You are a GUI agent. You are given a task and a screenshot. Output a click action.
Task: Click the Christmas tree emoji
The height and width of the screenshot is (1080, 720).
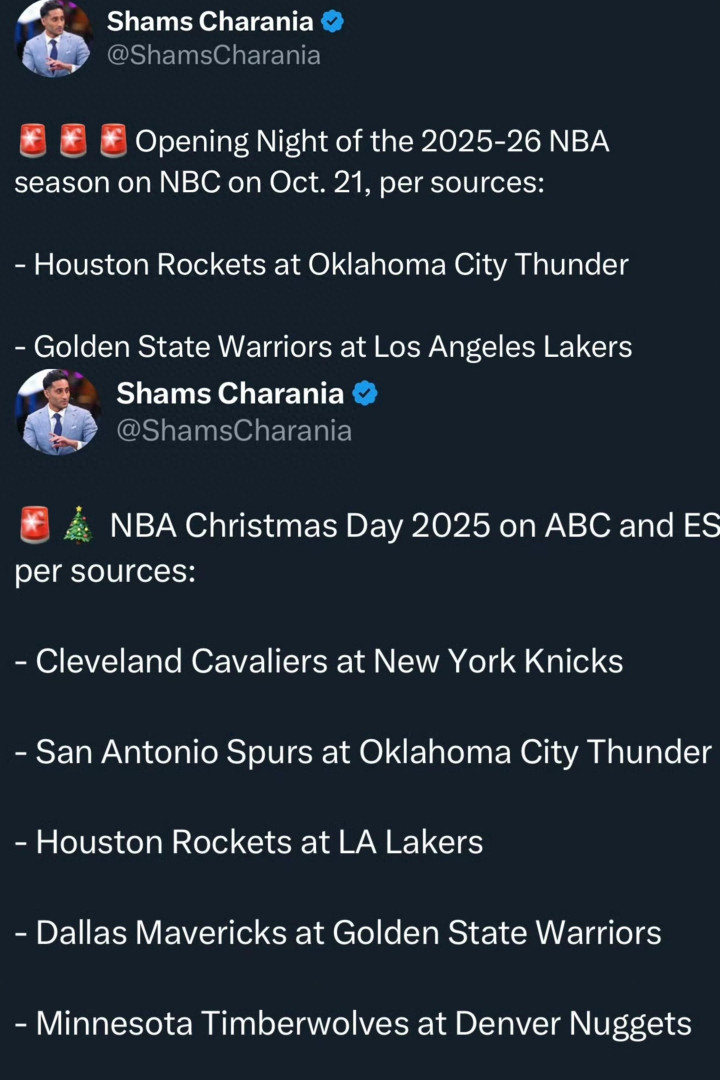tap(78, 525)
